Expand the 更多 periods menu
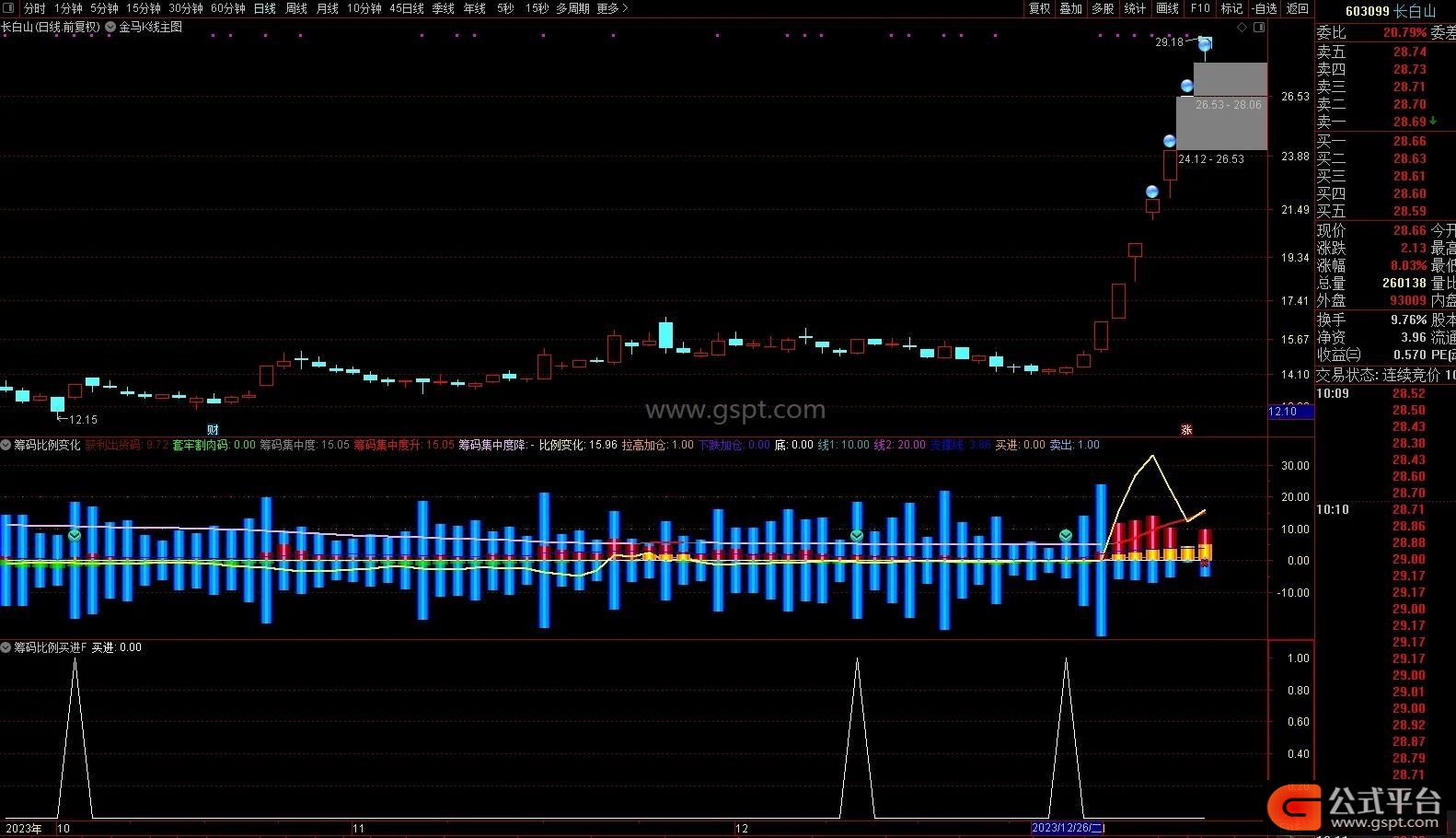Screen dimensions: 1456x838 [612, 8]
